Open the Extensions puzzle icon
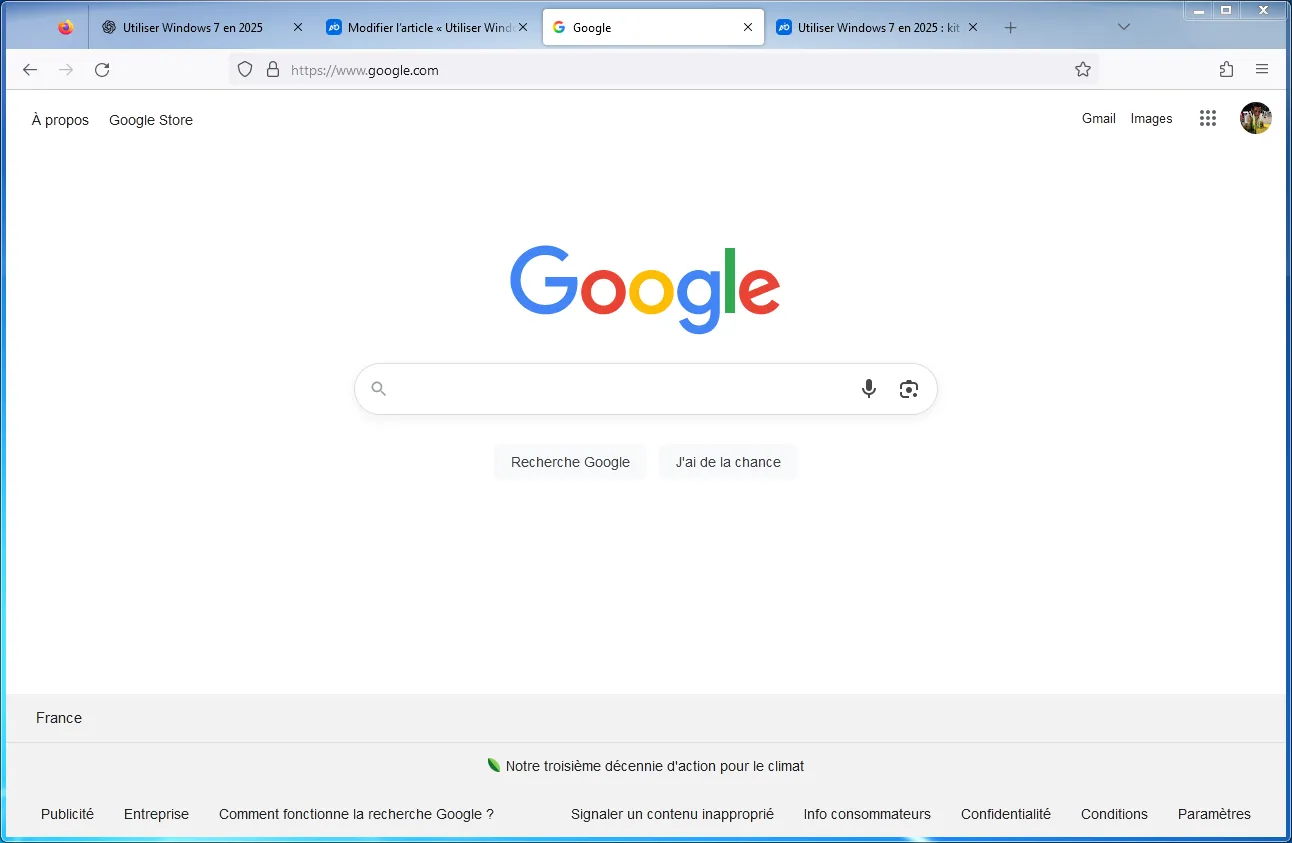 point(1227,70)
